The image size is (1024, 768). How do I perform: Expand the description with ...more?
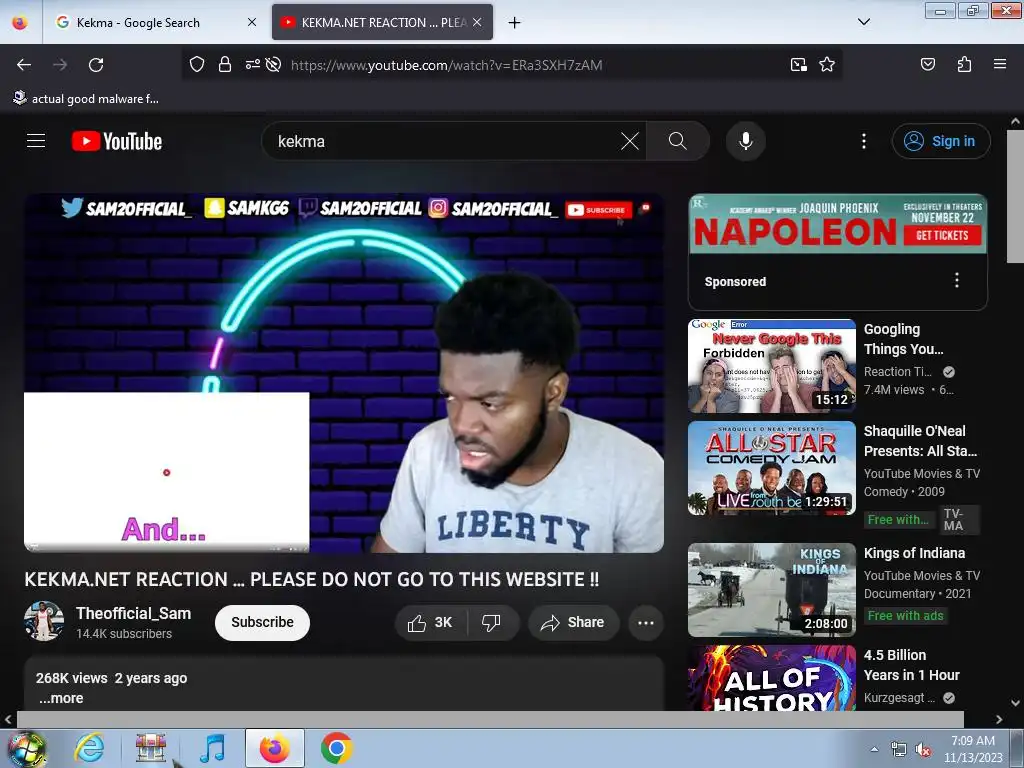click(61, 698)
